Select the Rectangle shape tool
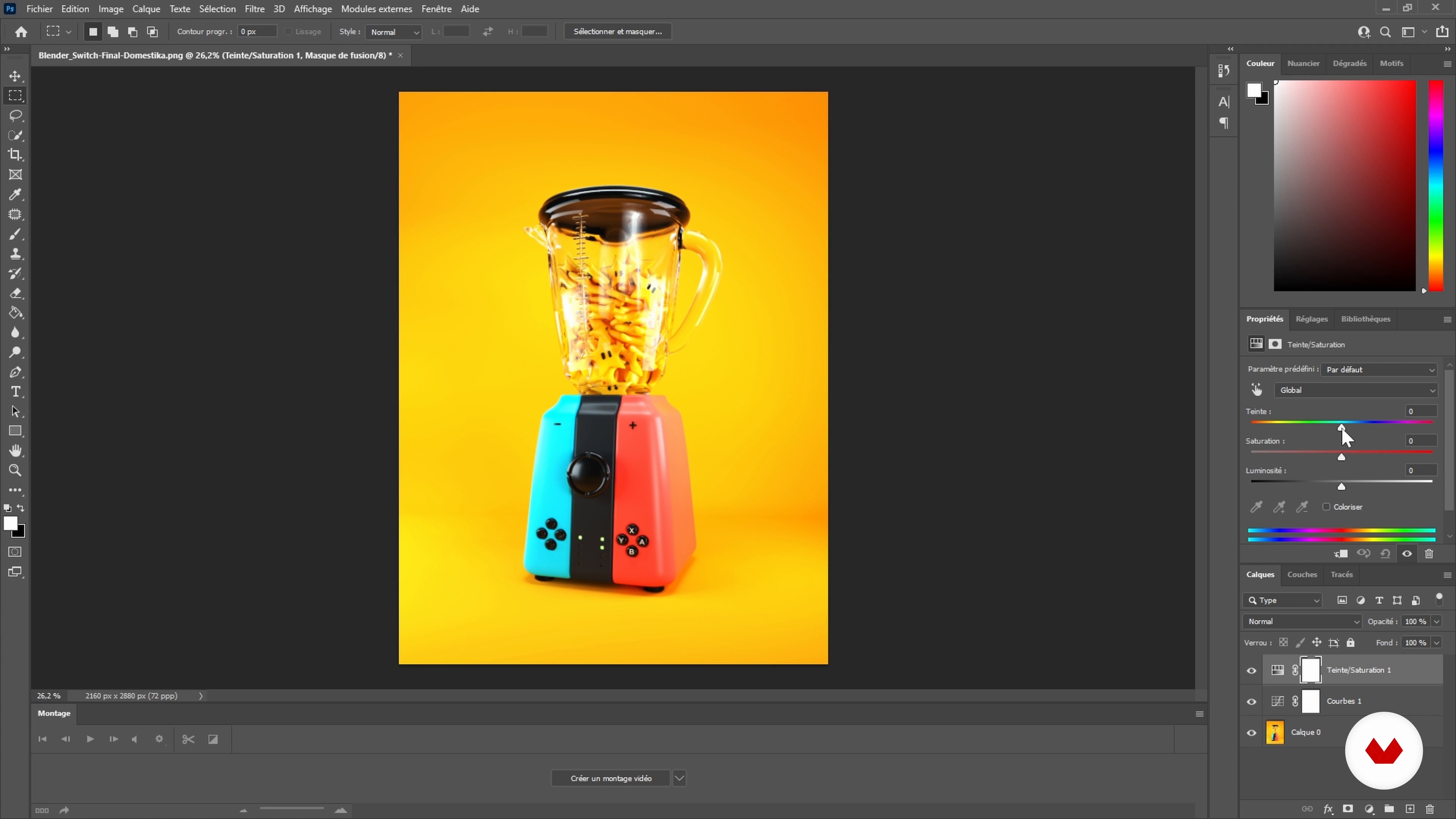This screenshot has width=1456, height=819. 15,431
